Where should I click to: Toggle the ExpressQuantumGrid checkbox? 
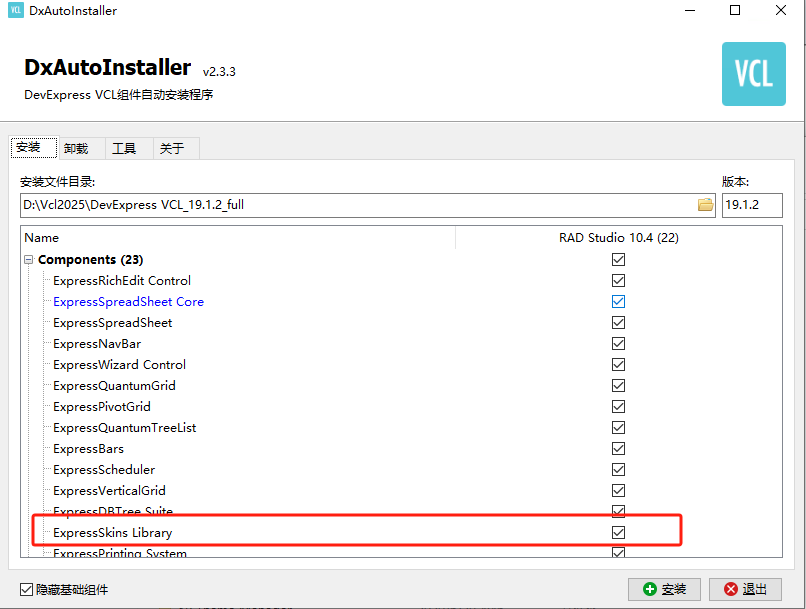point(618,386)
